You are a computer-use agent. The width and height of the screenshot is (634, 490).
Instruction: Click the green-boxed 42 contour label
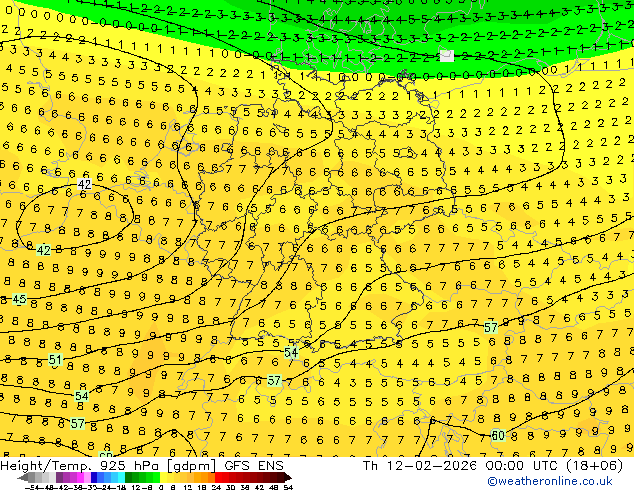click(x=44, y=251)
